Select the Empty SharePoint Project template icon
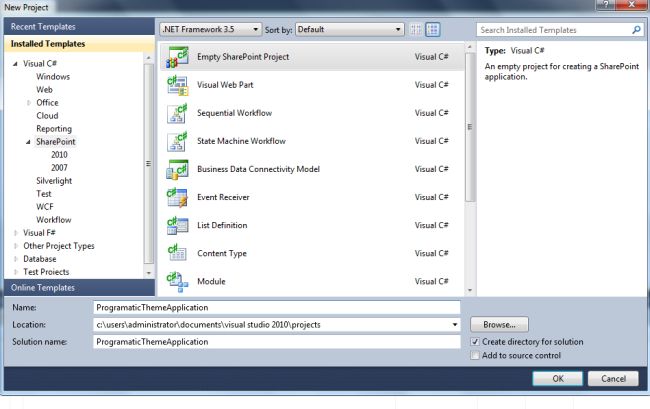 tap(177, 57)
